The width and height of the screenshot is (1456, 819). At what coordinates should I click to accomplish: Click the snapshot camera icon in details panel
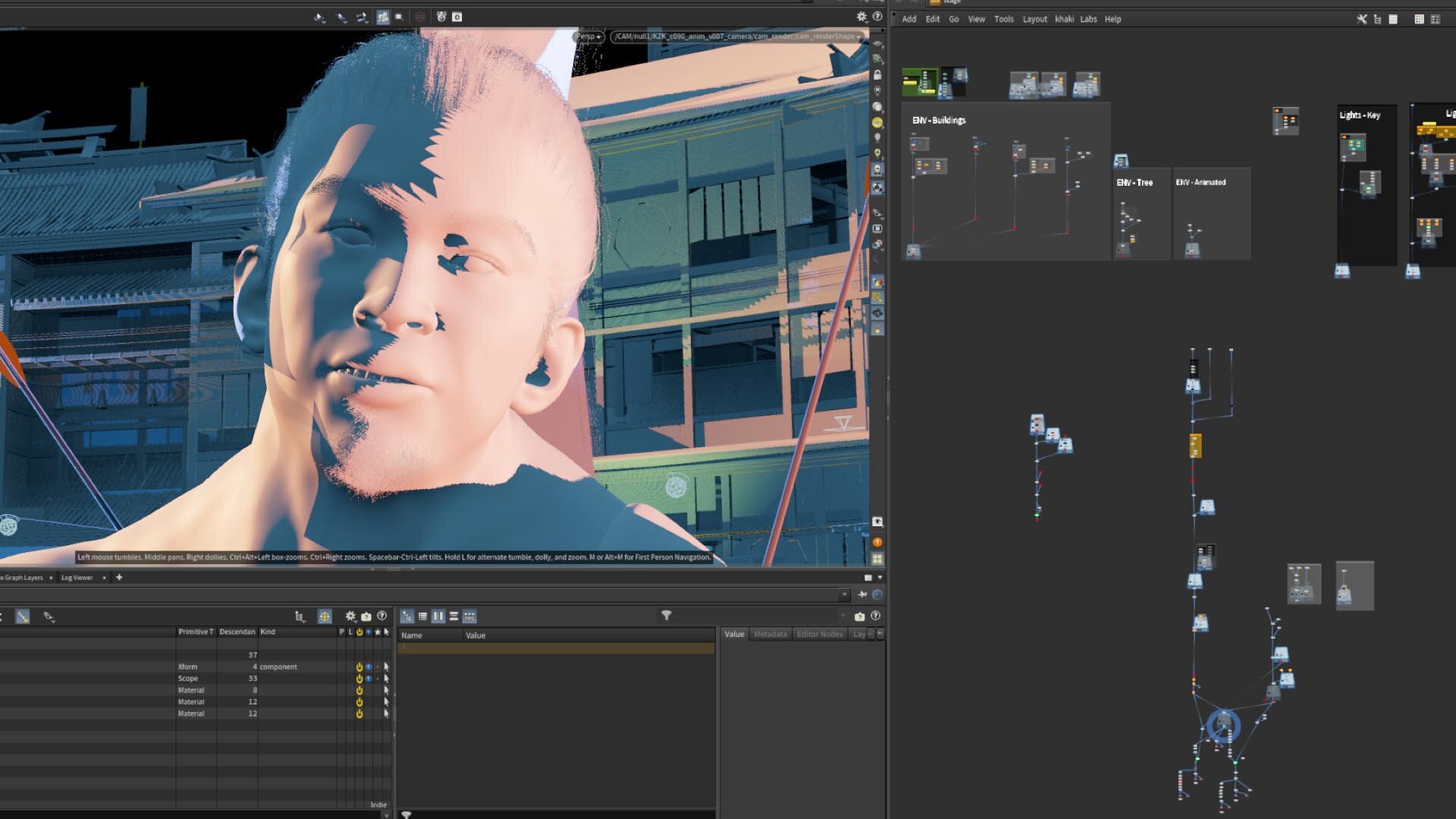click(x=859, y=617)
